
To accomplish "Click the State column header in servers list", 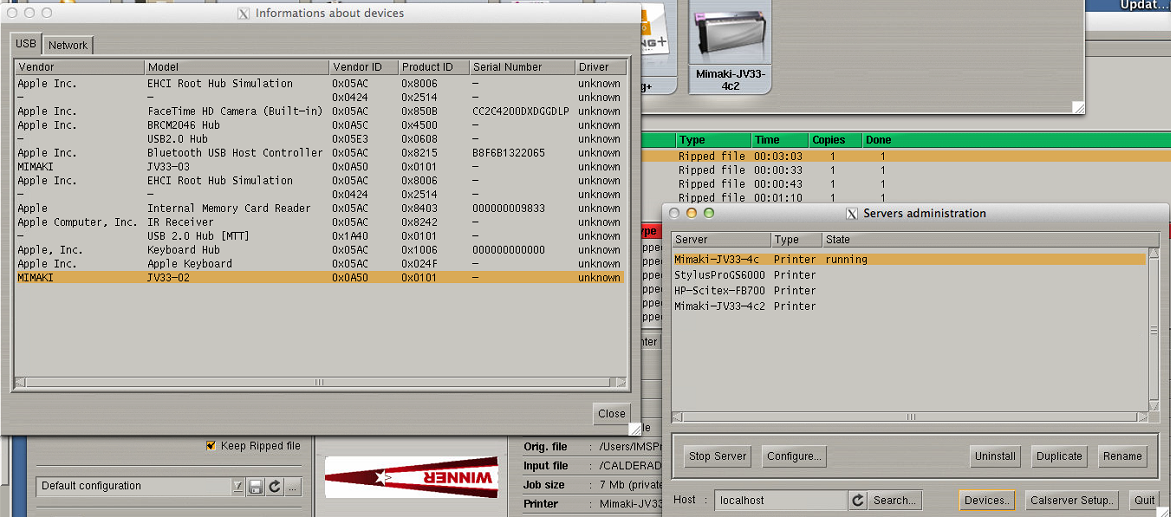I will 990,240.
